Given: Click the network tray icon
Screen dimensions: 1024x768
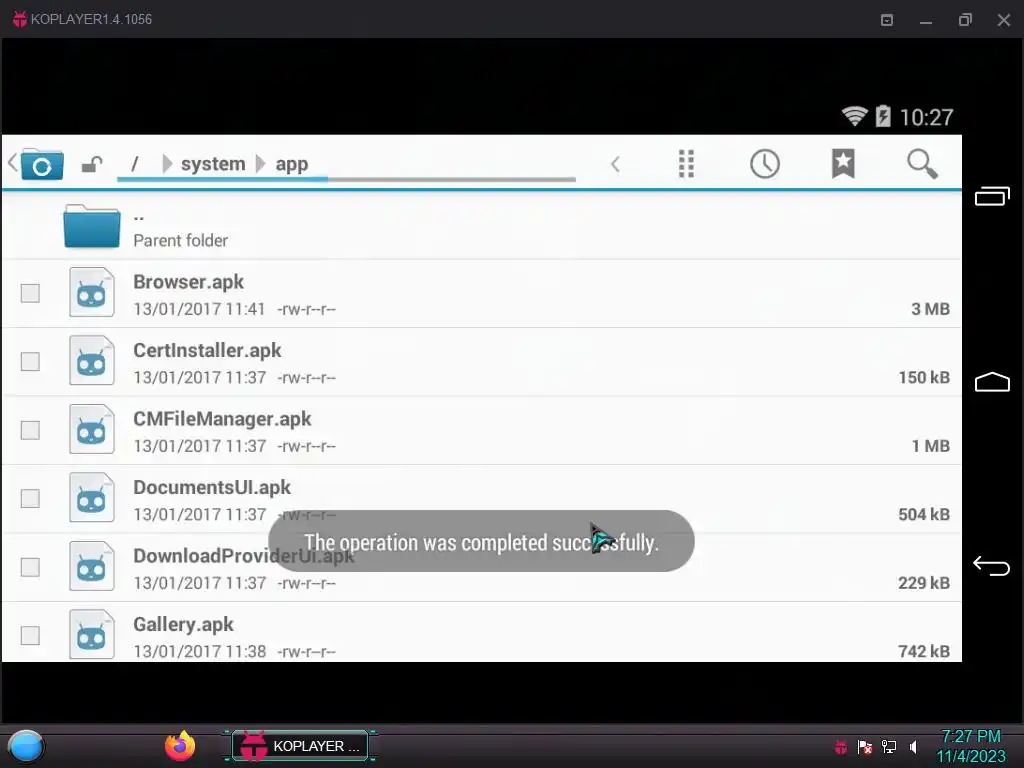Looking at the screenshot, I should pyautogui.click(x=889, y=746).
